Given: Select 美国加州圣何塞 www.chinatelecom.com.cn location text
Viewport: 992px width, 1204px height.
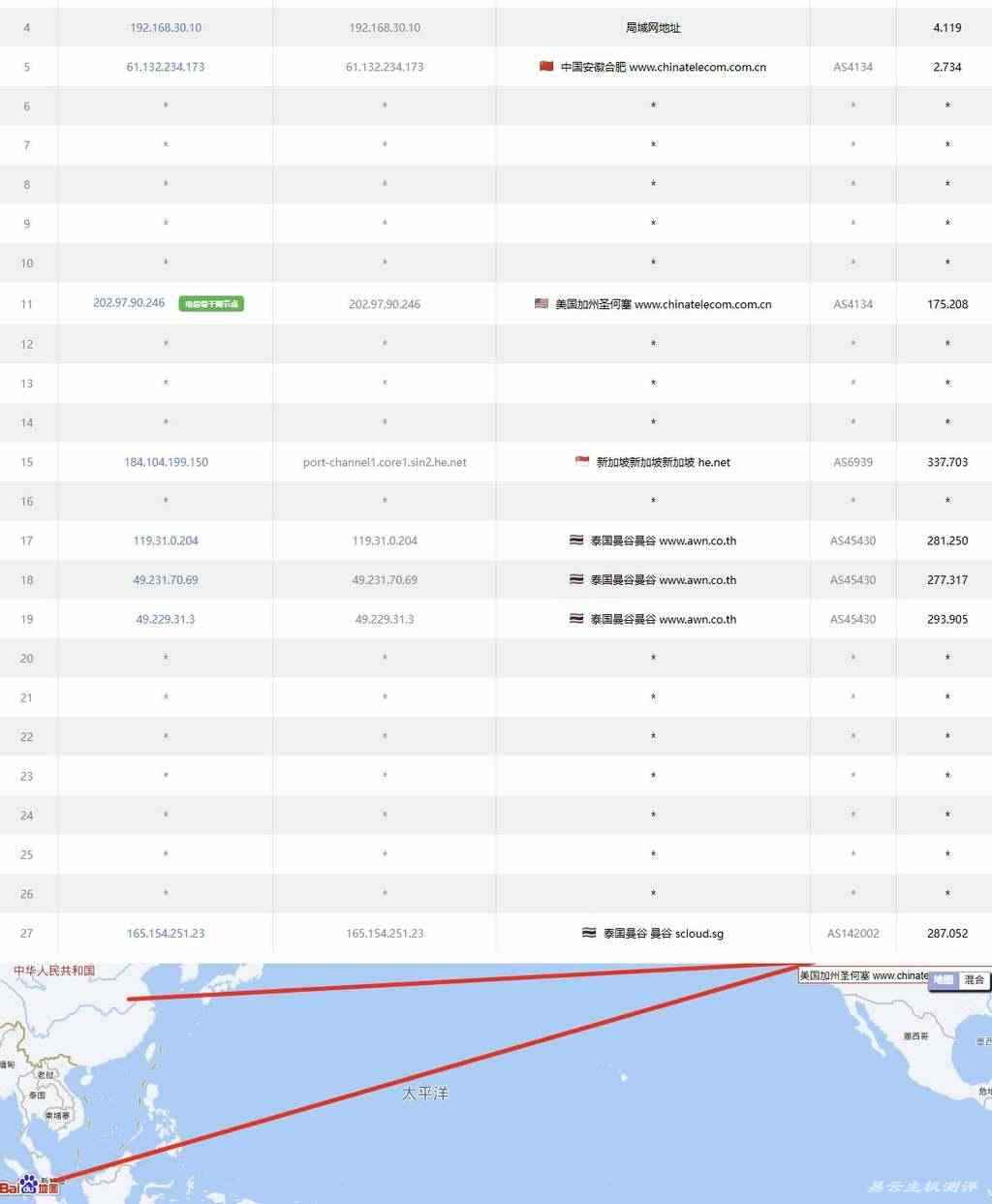Looking at the screenshot, I should click(664, 304).
